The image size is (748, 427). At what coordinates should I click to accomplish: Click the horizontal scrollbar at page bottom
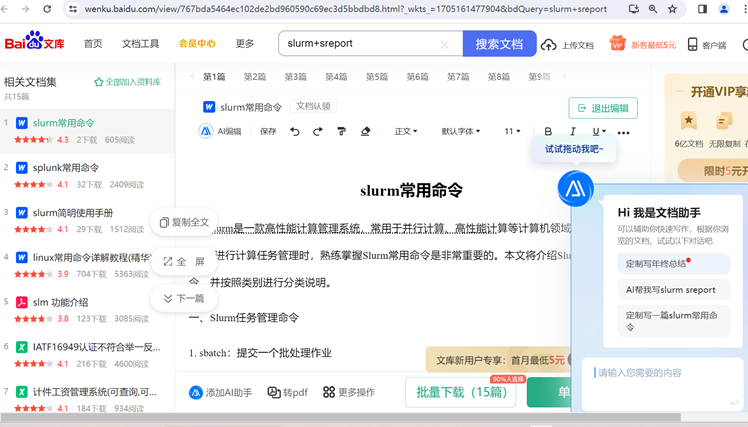[300, 417]
